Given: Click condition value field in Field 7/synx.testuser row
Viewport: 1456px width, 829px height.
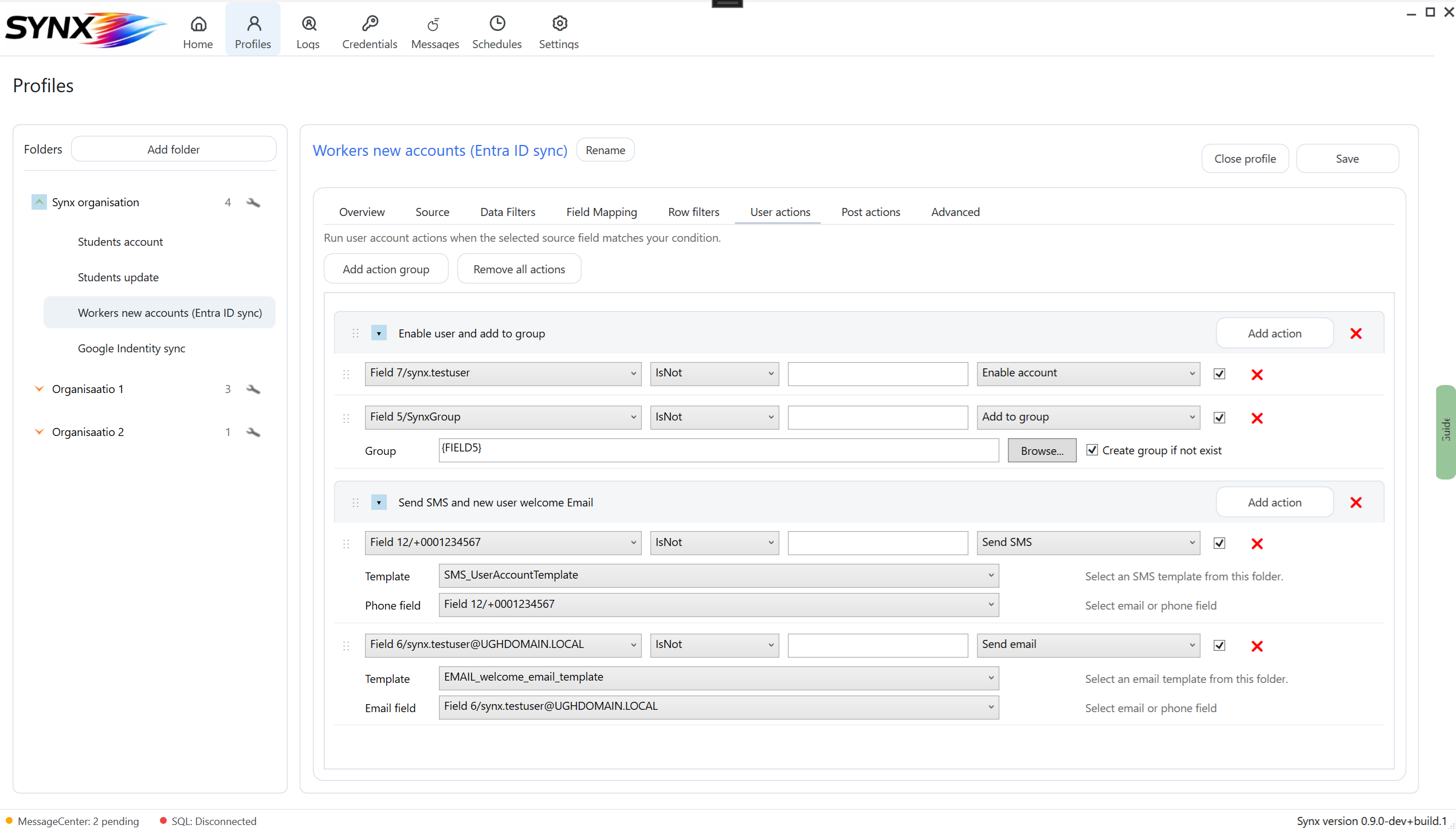Looking at the screenshot, I should click(x=878, y=374).
